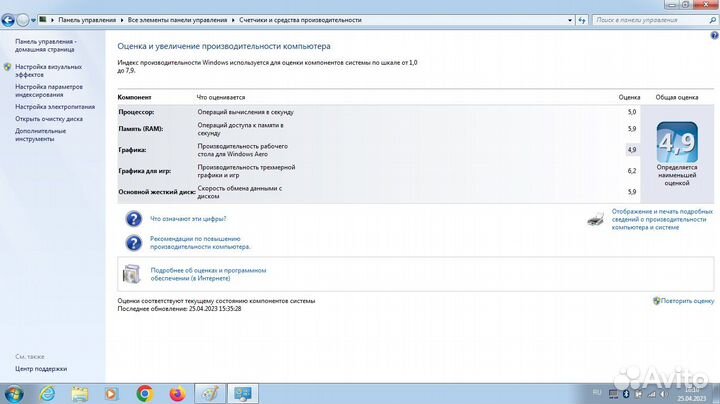Viewport: 720px width, 404px height.
Task: Select the 'Графика:' row label
Action: click(x=132, y=150)
